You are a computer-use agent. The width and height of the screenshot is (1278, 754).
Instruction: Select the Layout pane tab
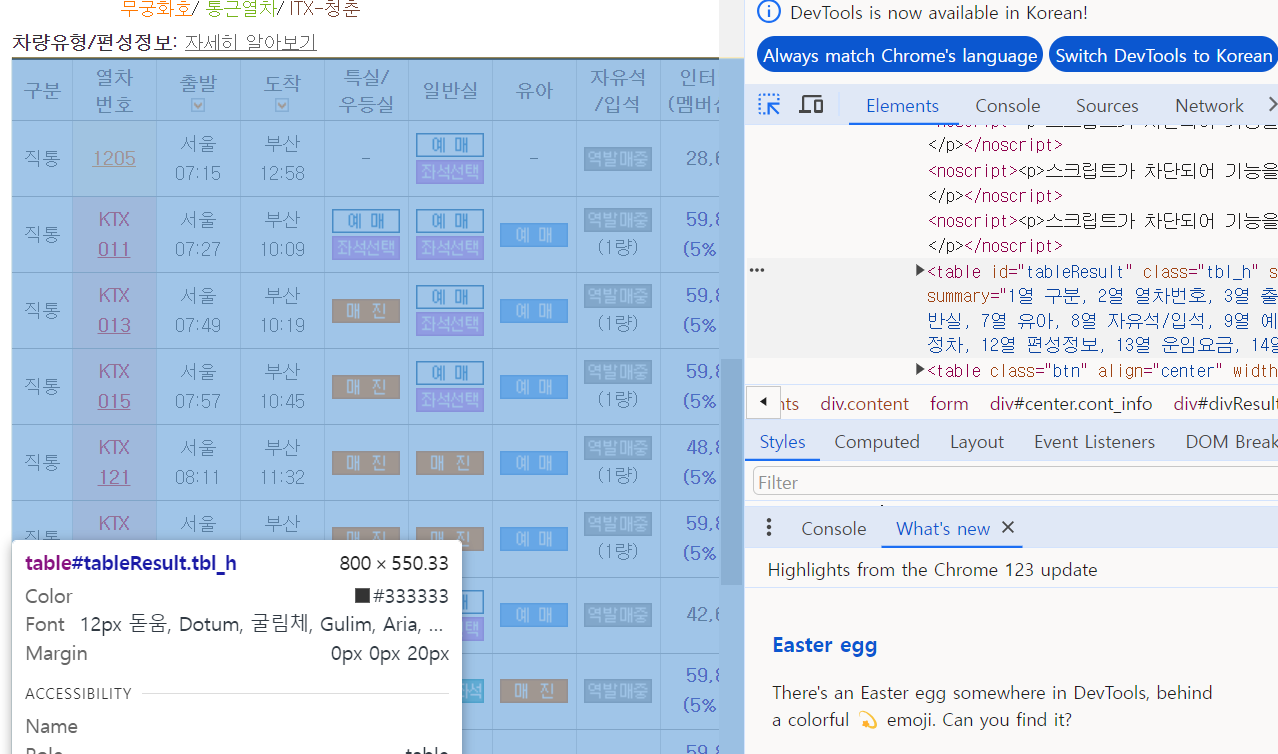tap(977, 441)
